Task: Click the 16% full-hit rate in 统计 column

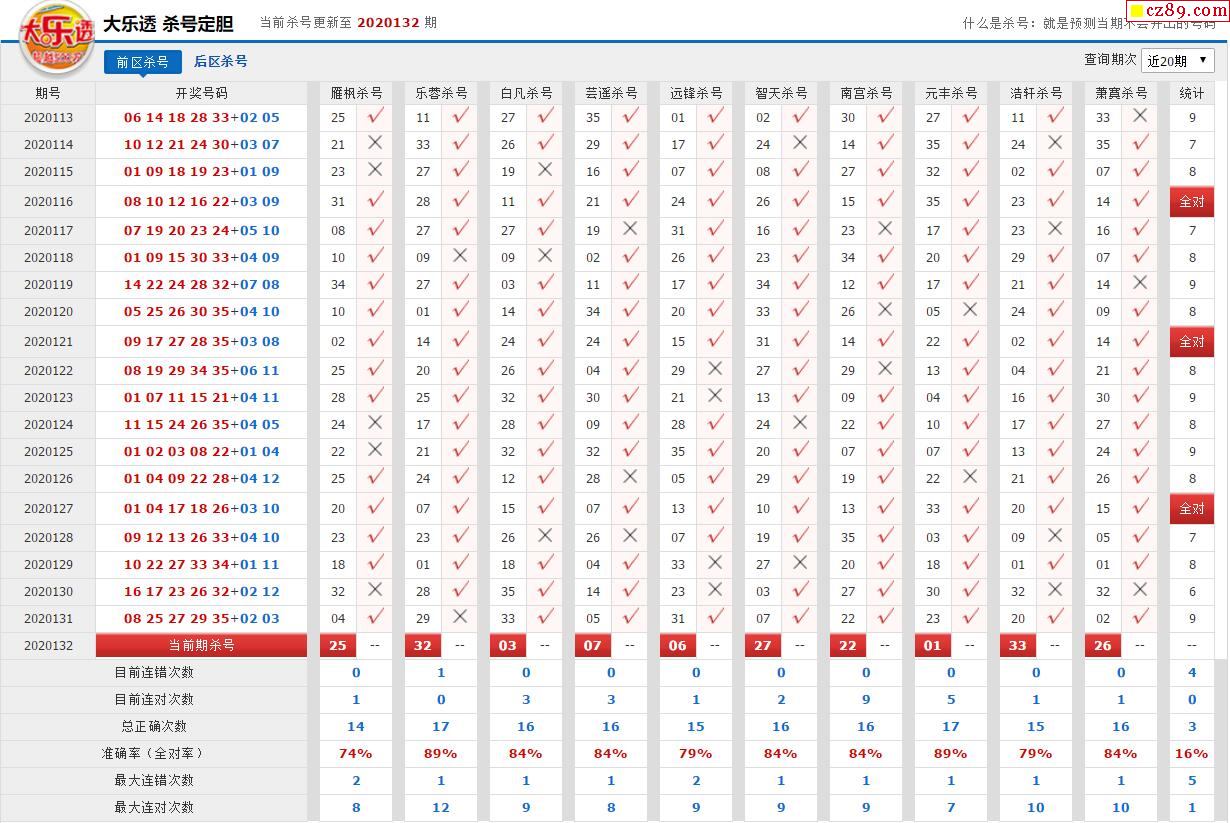Action: (1192, 754)
